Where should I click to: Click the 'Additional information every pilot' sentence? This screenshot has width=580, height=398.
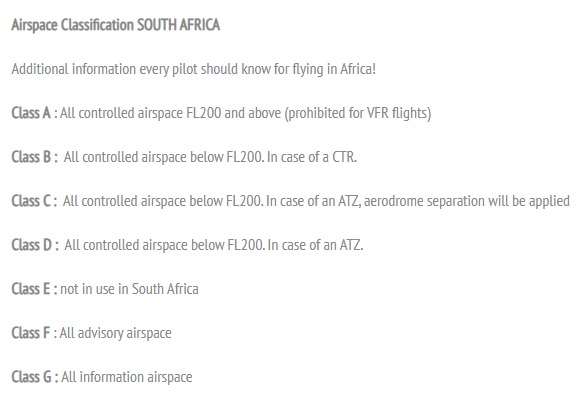[193, 69]
